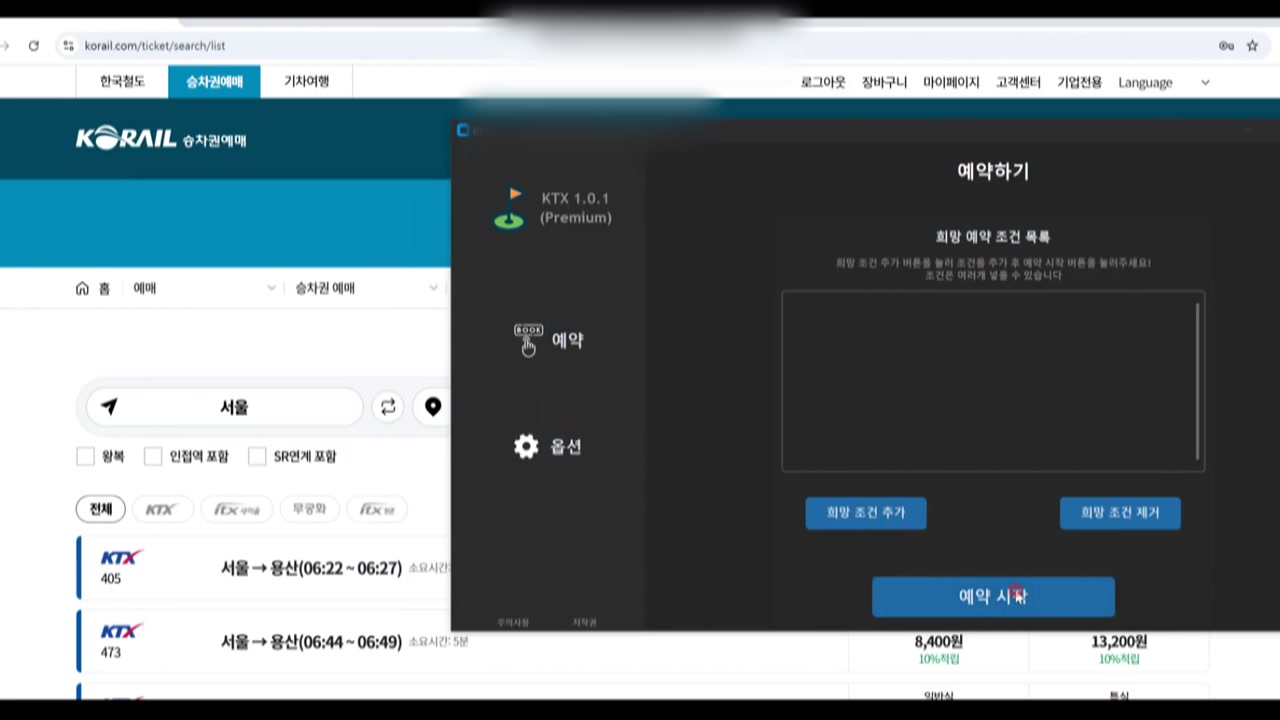Open 장바구니 in top menu
Image resolution: width=1280 pixels, height=720 pixels.
click(x=884, y=82)
